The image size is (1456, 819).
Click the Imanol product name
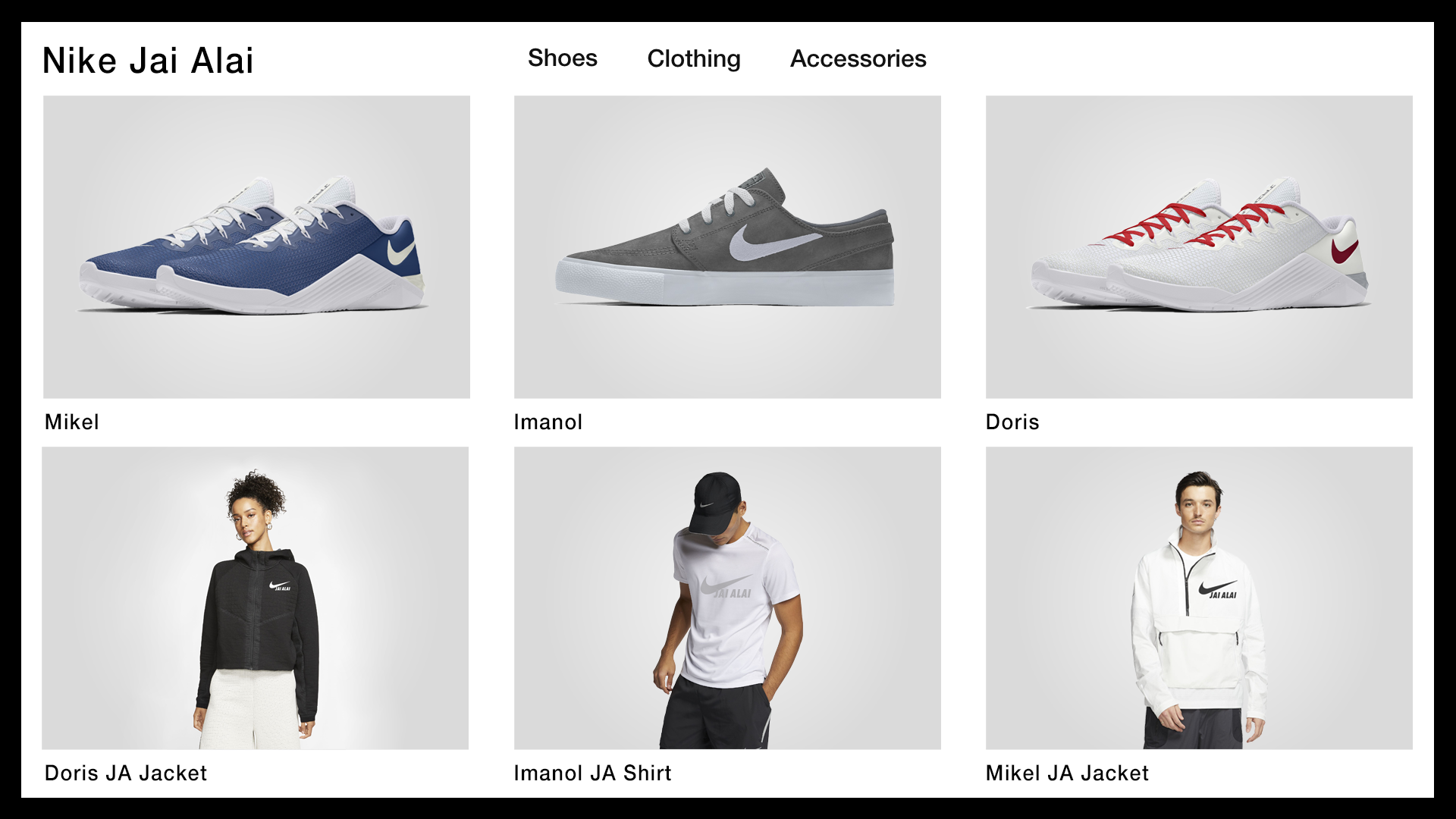coord(548,422)
